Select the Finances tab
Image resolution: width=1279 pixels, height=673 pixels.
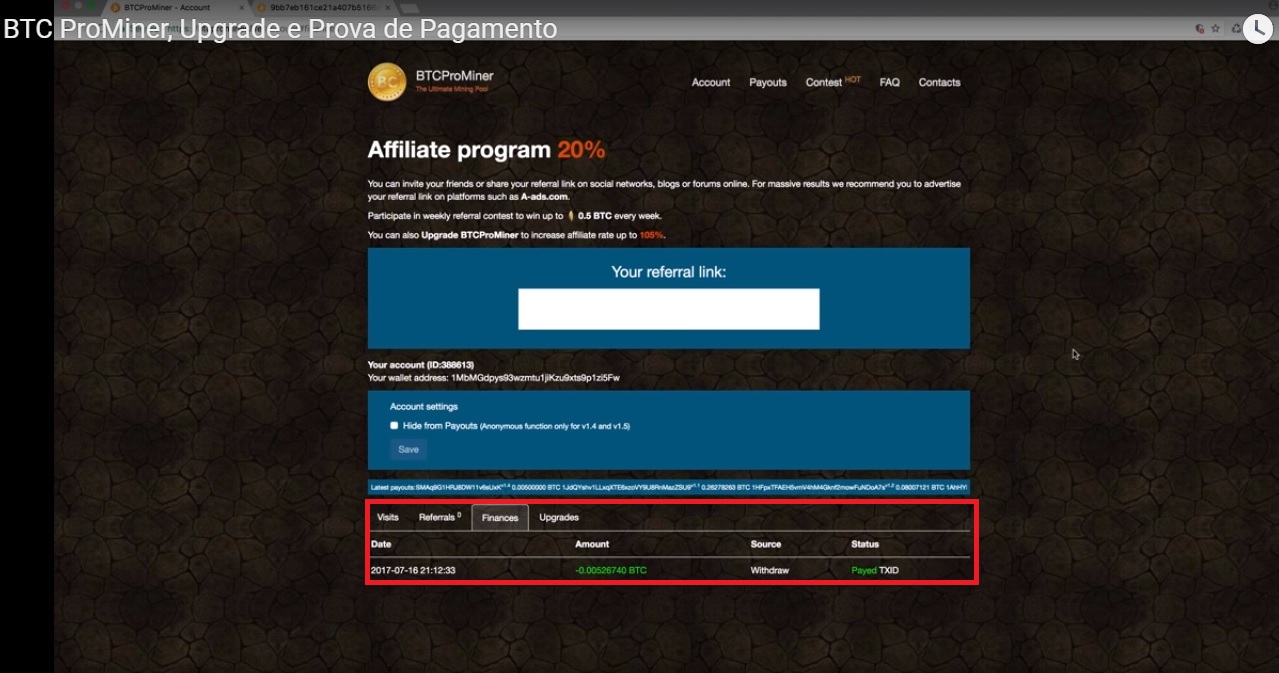(500, 517)
